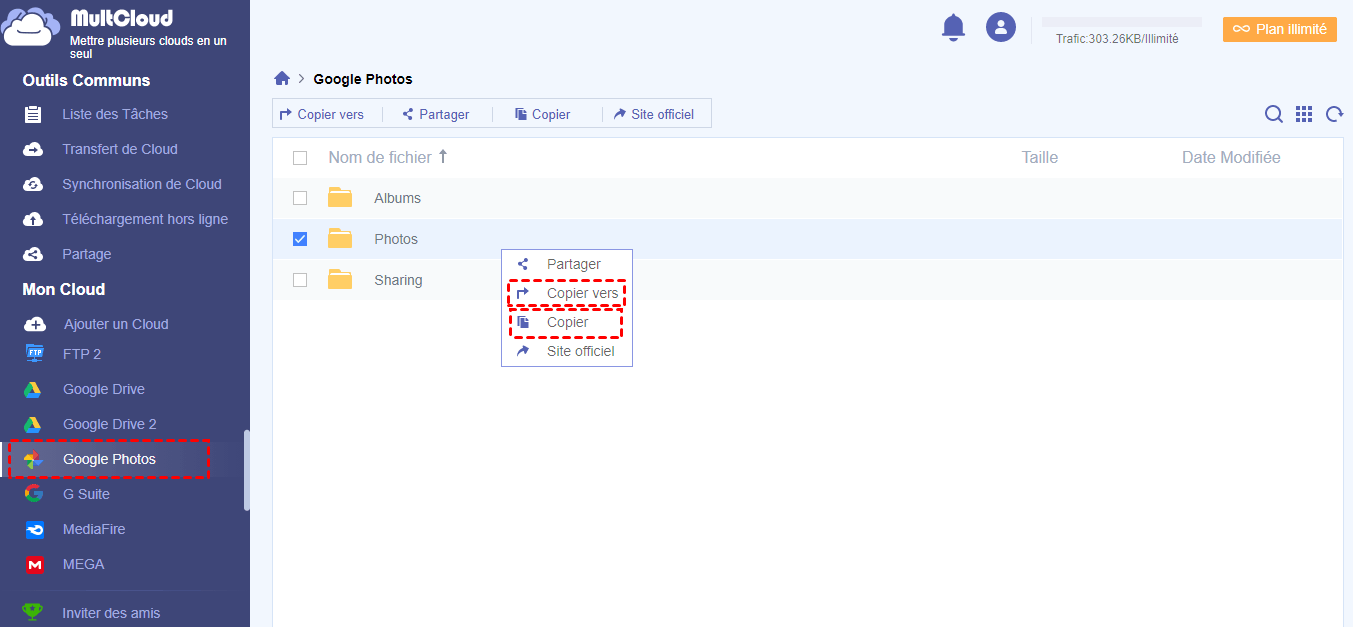Open the Sharing folder name
This screenshot has height=627, width=1353.
click(398, 280)
